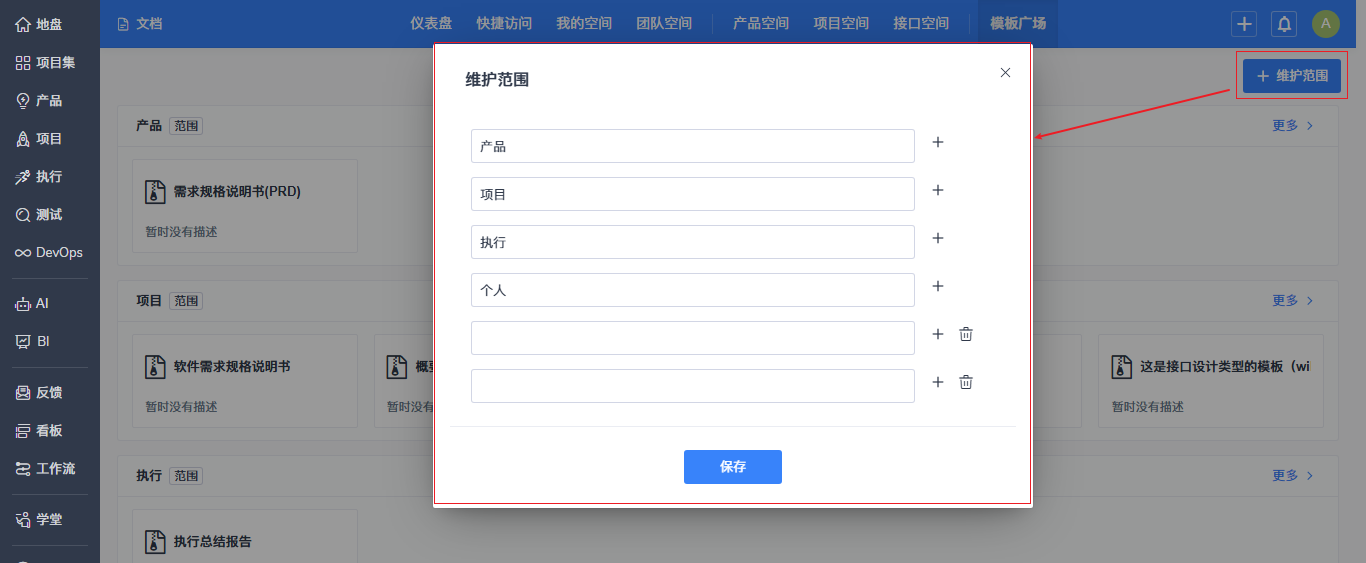
Task: Delete the first empty range row
Action: (966, 335)
